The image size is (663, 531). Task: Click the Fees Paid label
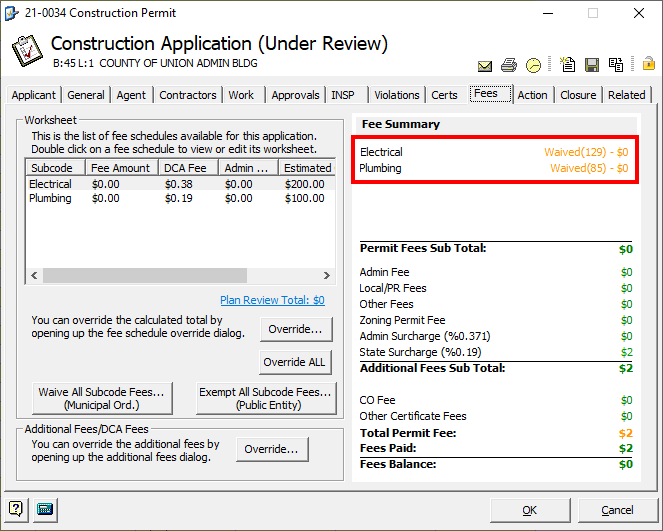click(x=388, y=448)
